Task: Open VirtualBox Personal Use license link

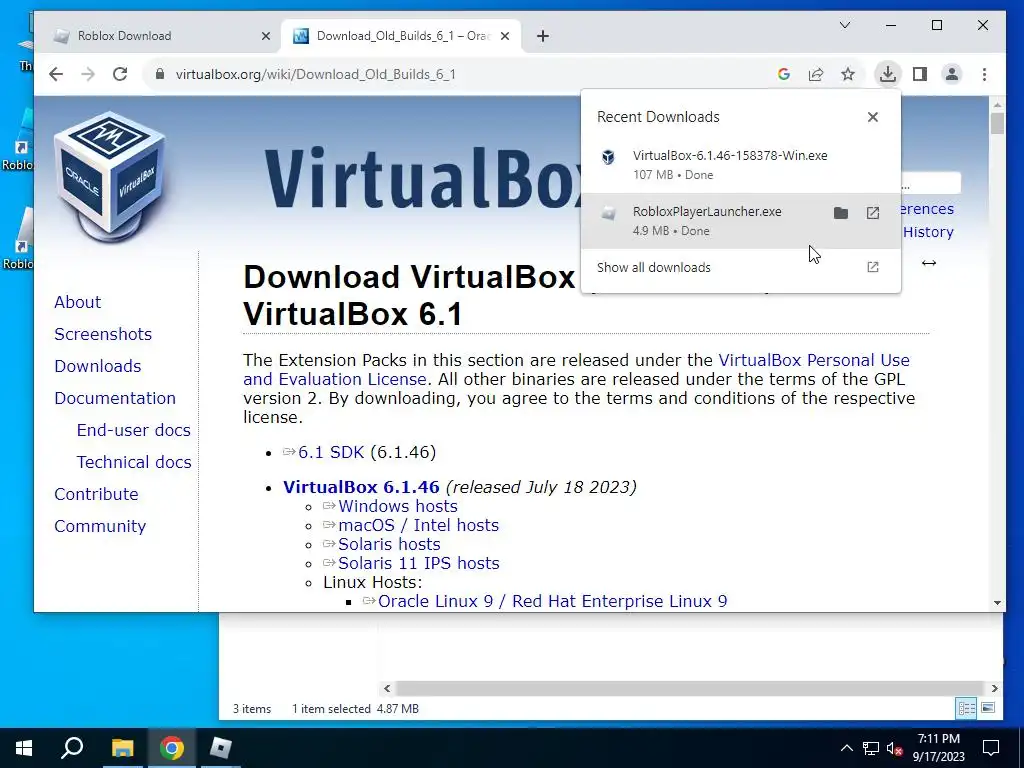Action: (814, 360)
